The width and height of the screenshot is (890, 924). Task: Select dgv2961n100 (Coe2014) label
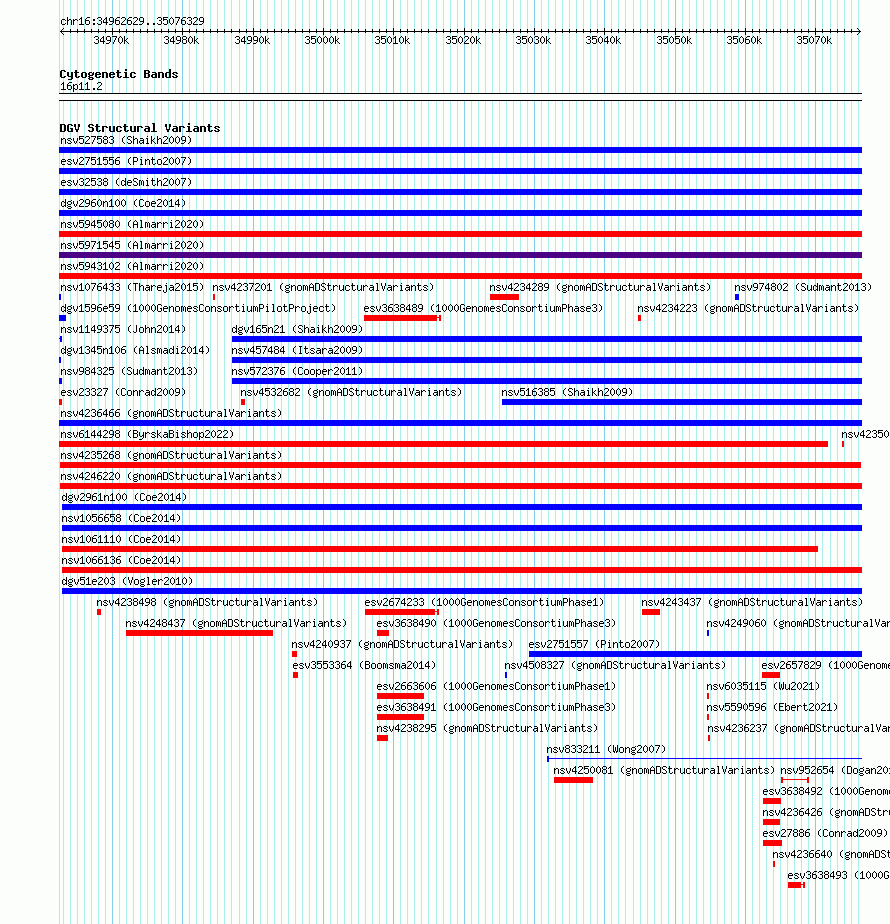click(124, 497)
